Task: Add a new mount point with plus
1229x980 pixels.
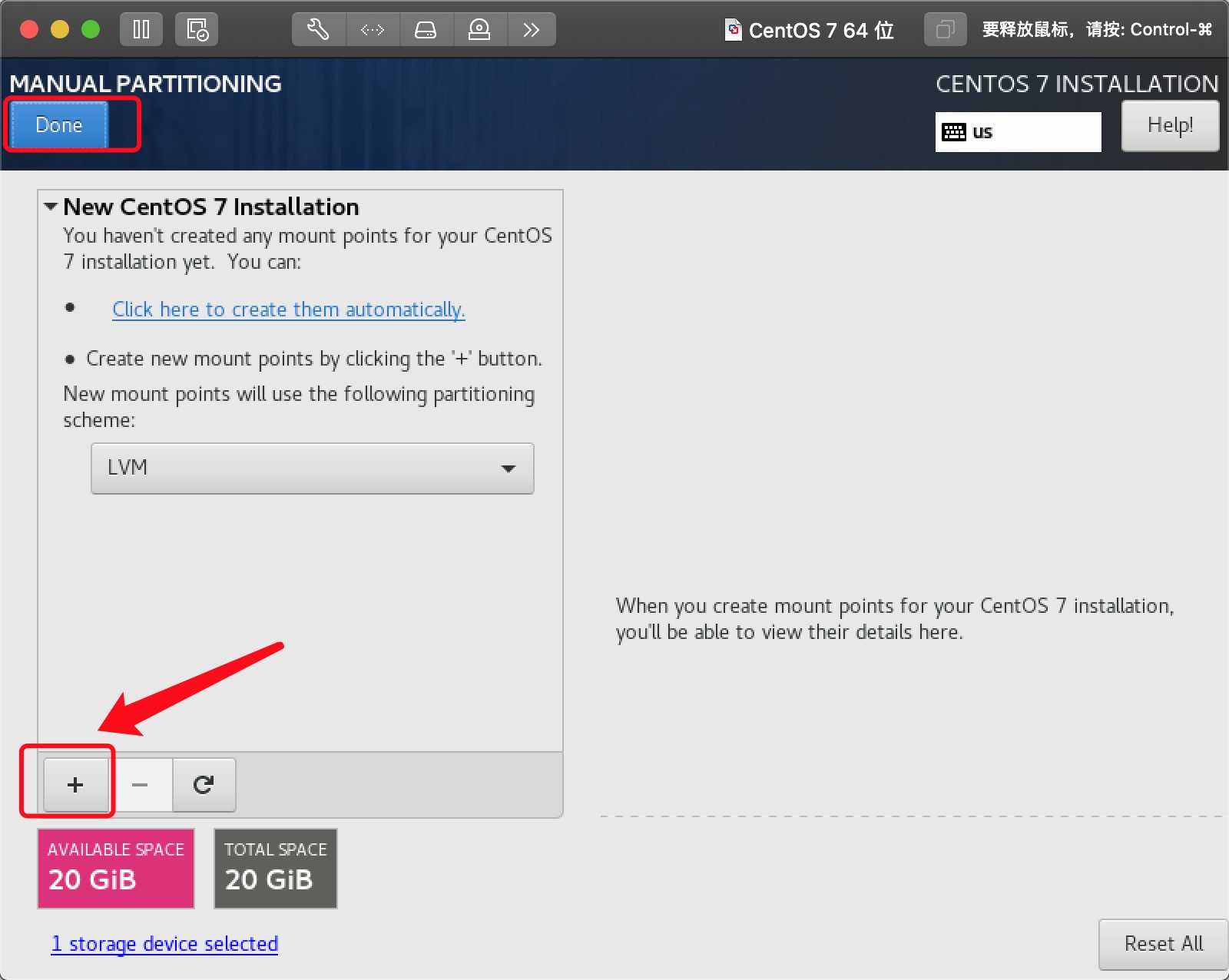Action: [x=75, y=785]
